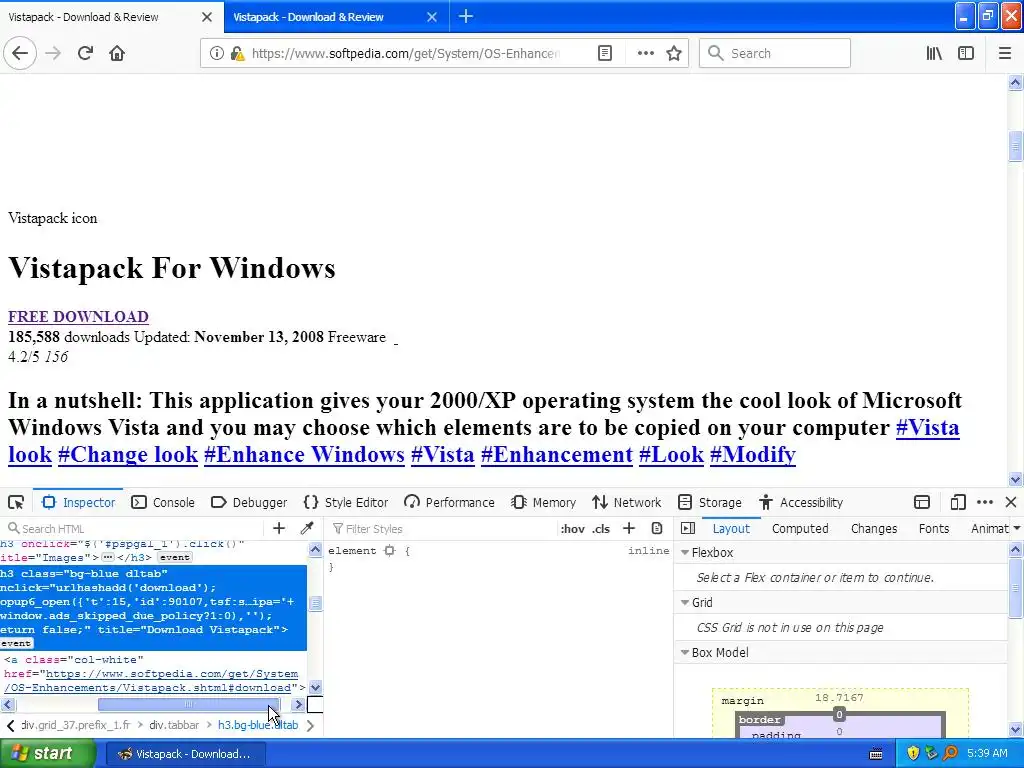Open the Firefox hamburger menu
1024x768 pixels.
1004,53
